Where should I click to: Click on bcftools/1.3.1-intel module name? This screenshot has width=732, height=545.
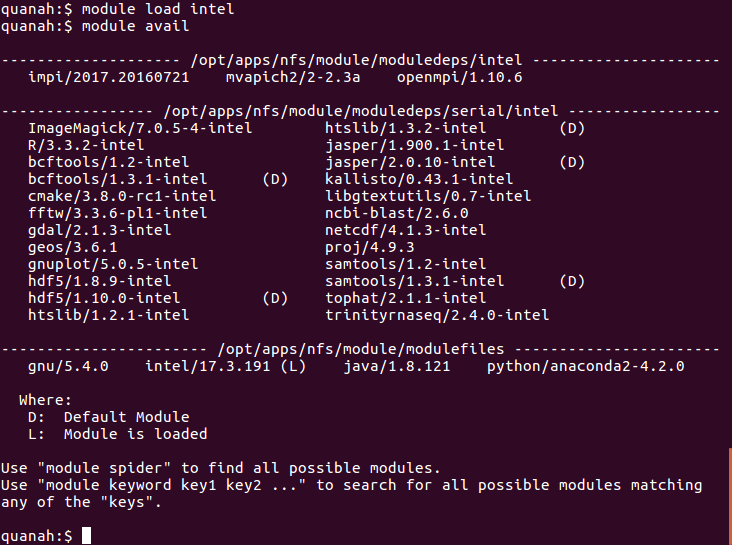117,179
